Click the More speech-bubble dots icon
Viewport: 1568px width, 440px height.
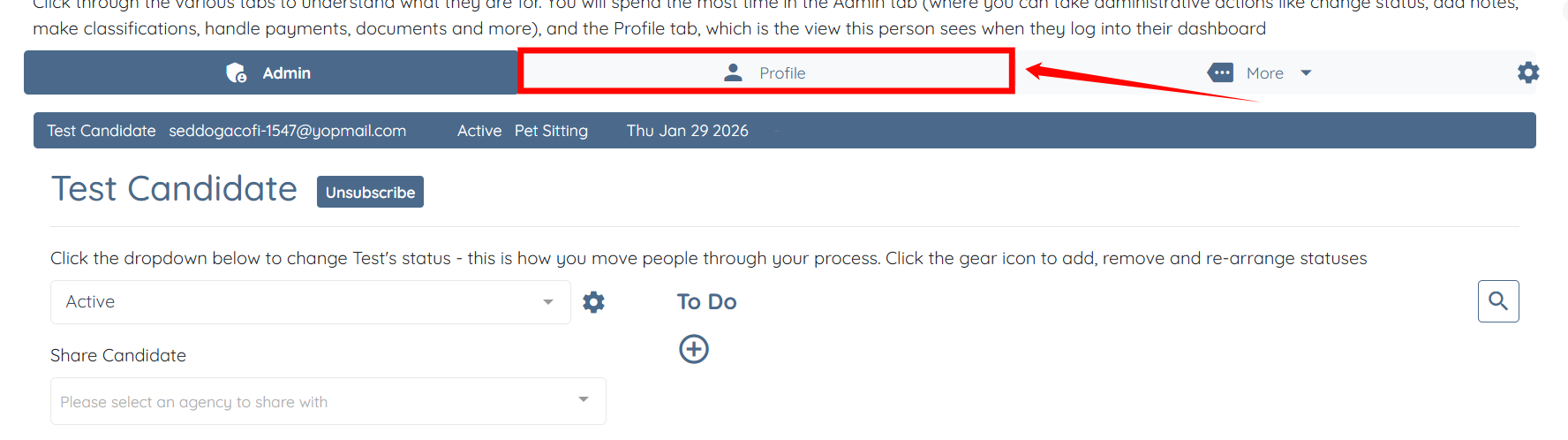click(1221, 72)
